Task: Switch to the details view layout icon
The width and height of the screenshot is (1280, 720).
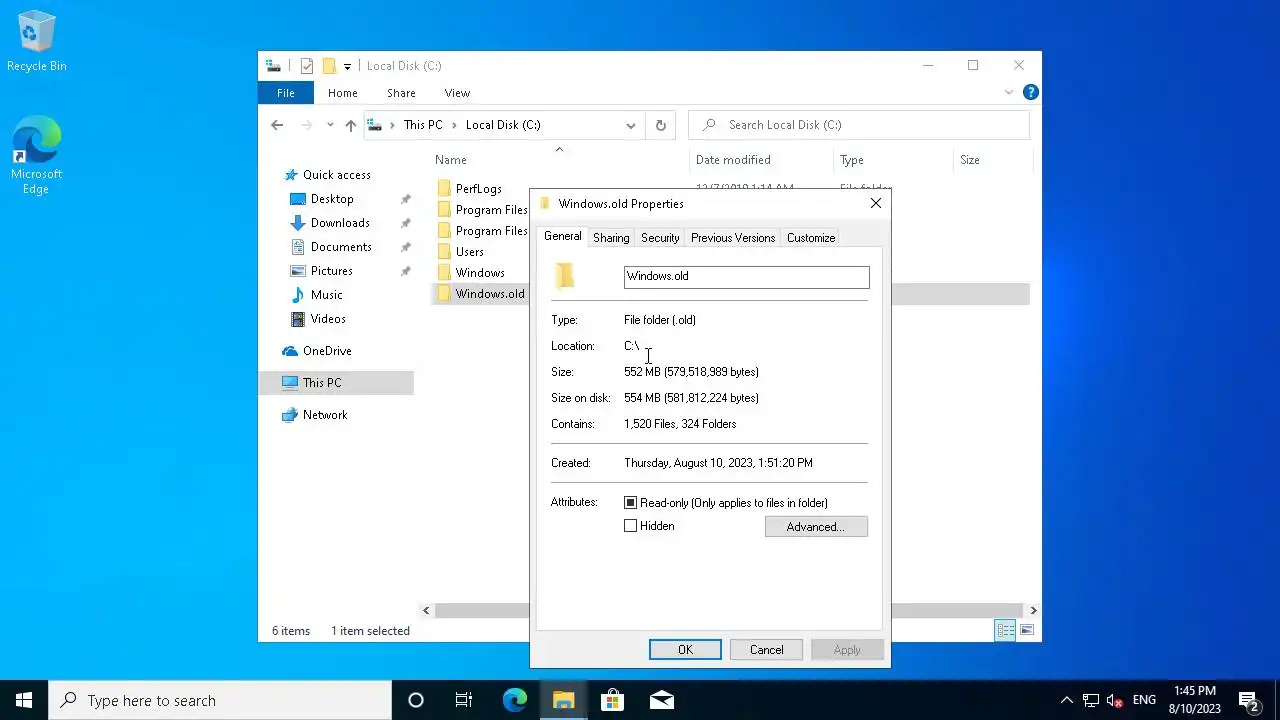Action: click(1005, 630)
